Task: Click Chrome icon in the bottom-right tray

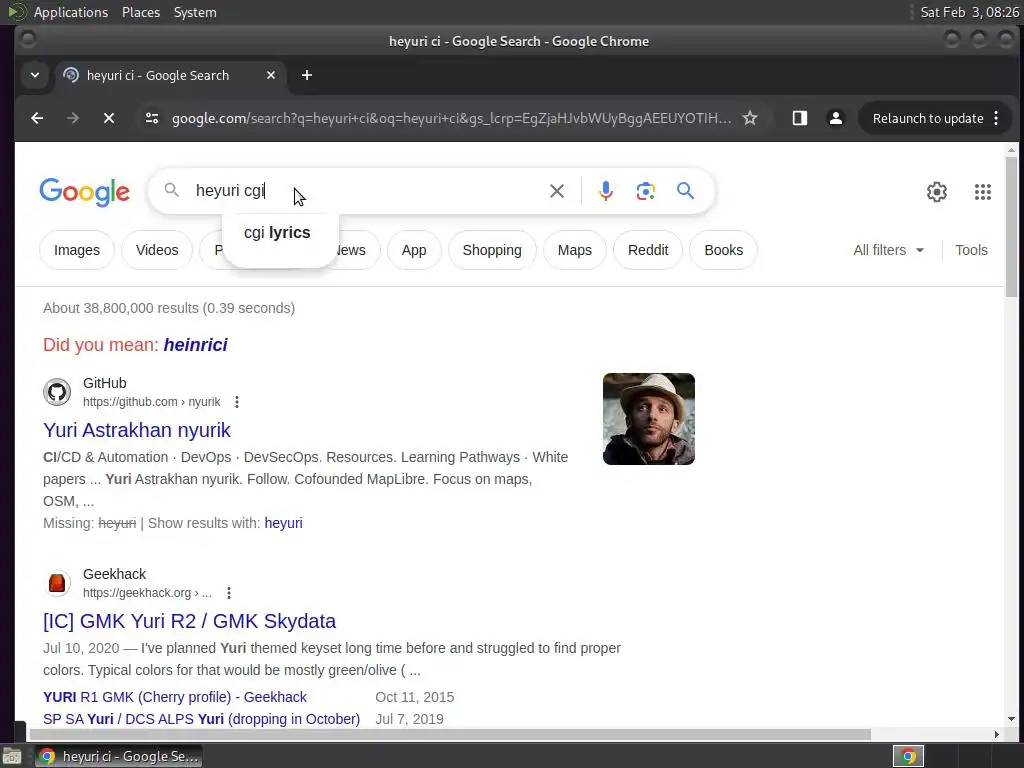Action: pos(908,756)
